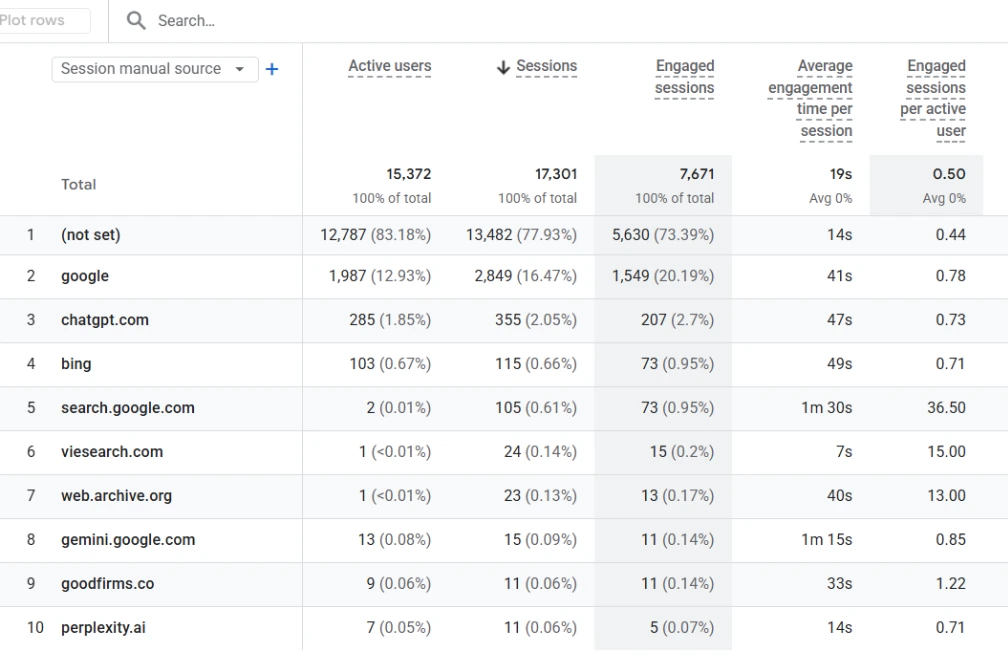Click sessions 13,482 (77.93%) cell
The width and height of the screenshot is (1008, 660).
[522, 235]
